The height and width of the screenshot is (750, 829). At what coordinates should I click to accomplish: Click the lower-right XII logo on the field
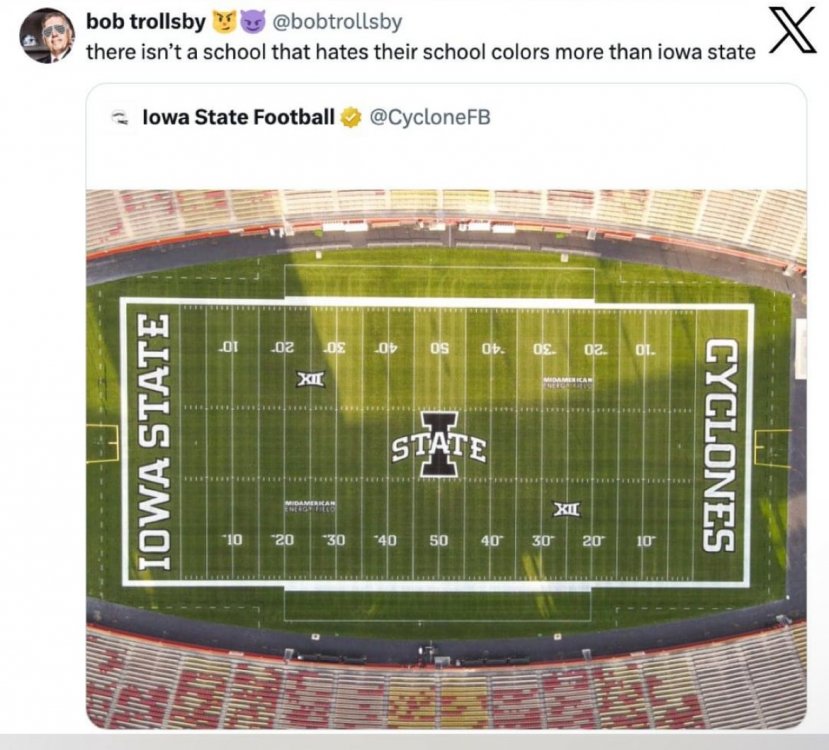(x=567, y=510)
